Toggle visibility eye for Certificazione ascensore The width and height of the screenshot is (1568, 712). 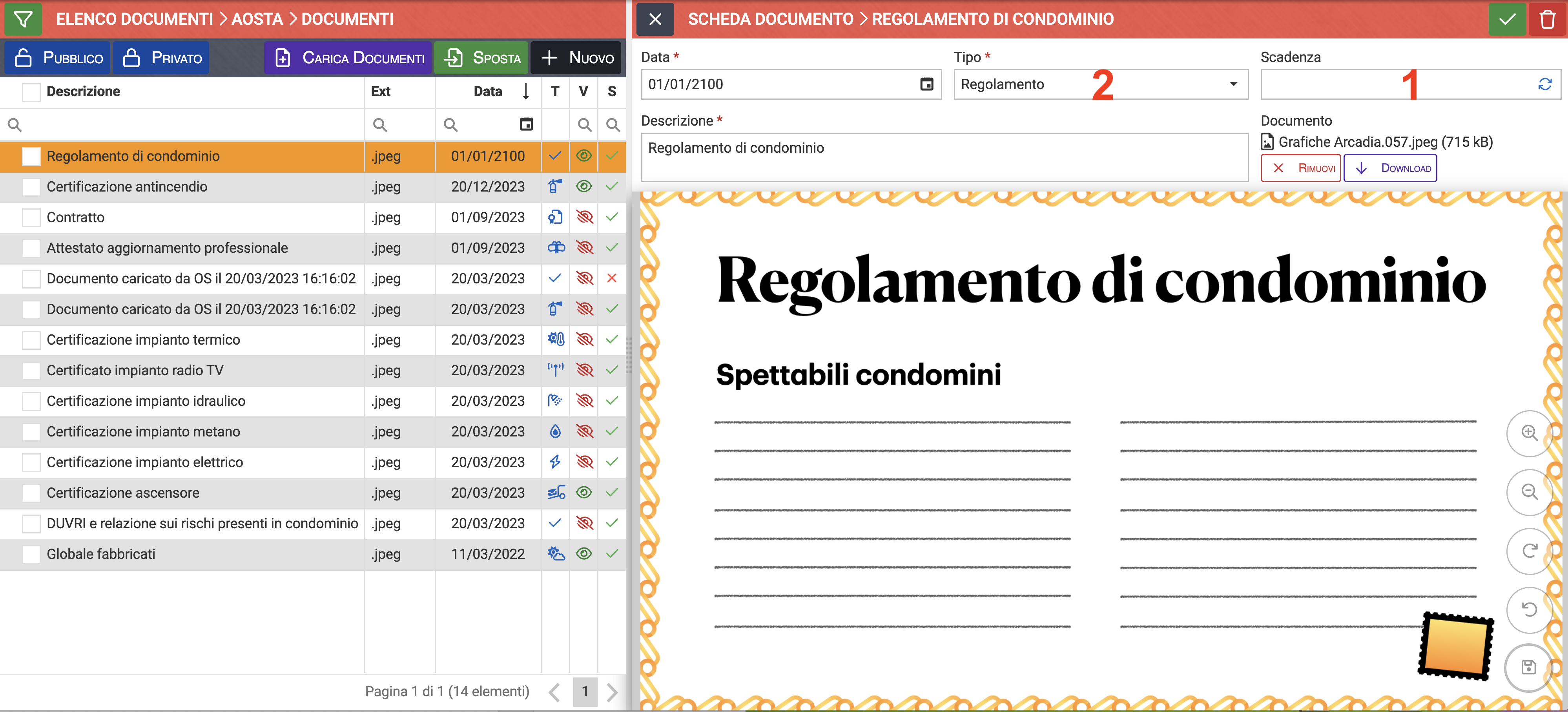(x=584, y=493)
